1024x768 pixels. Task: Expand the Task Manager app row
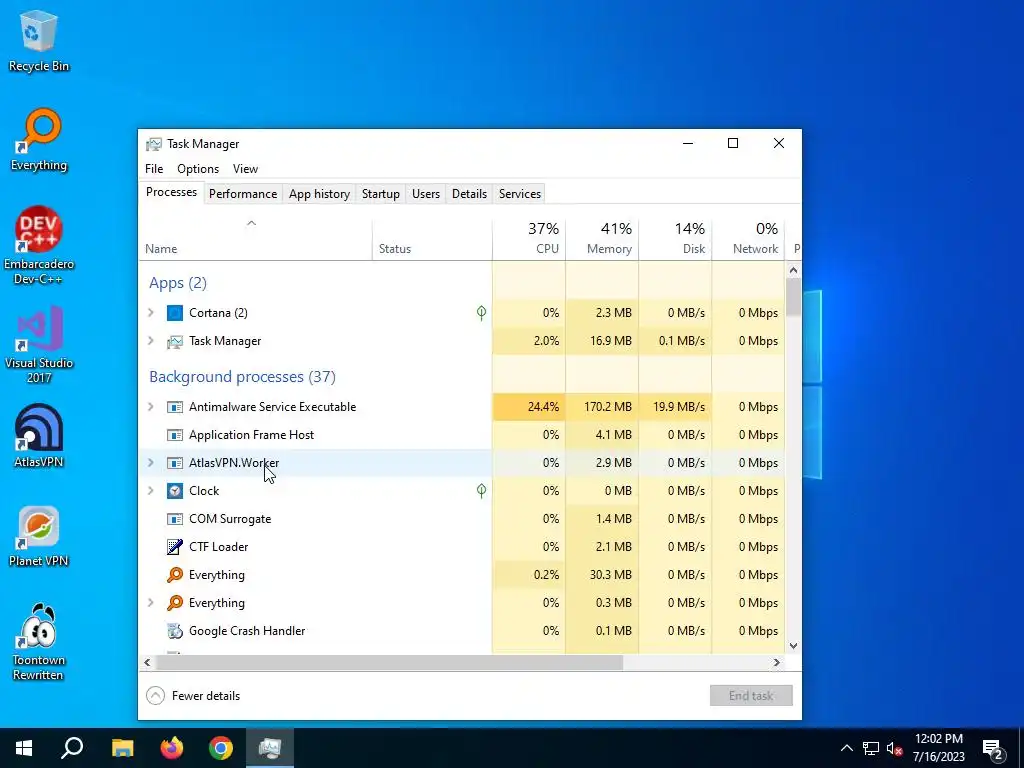pyautogui.click(x=151, y=341)
